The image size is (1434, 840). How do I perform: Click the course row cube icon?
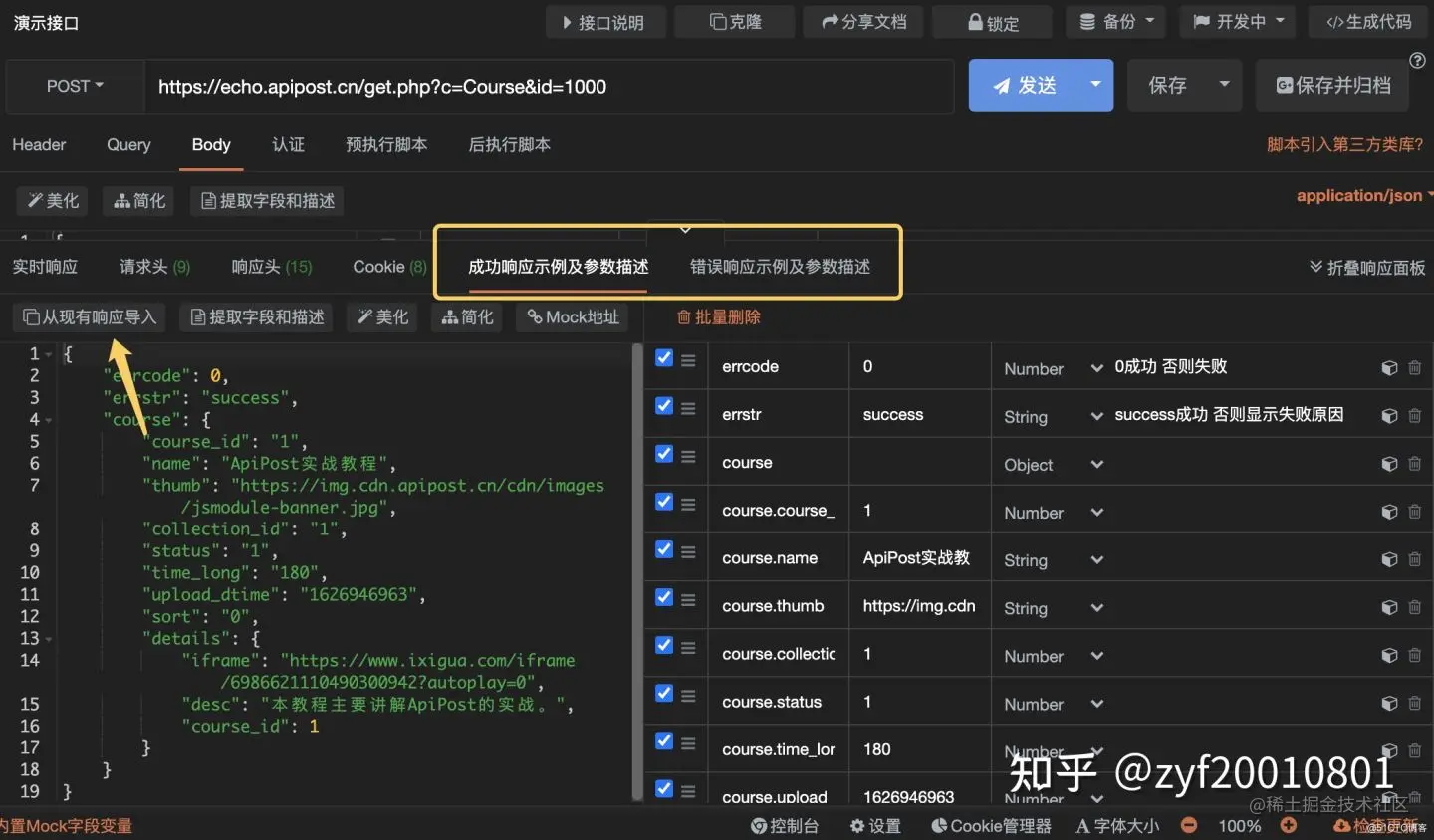tap(1389, 464)
